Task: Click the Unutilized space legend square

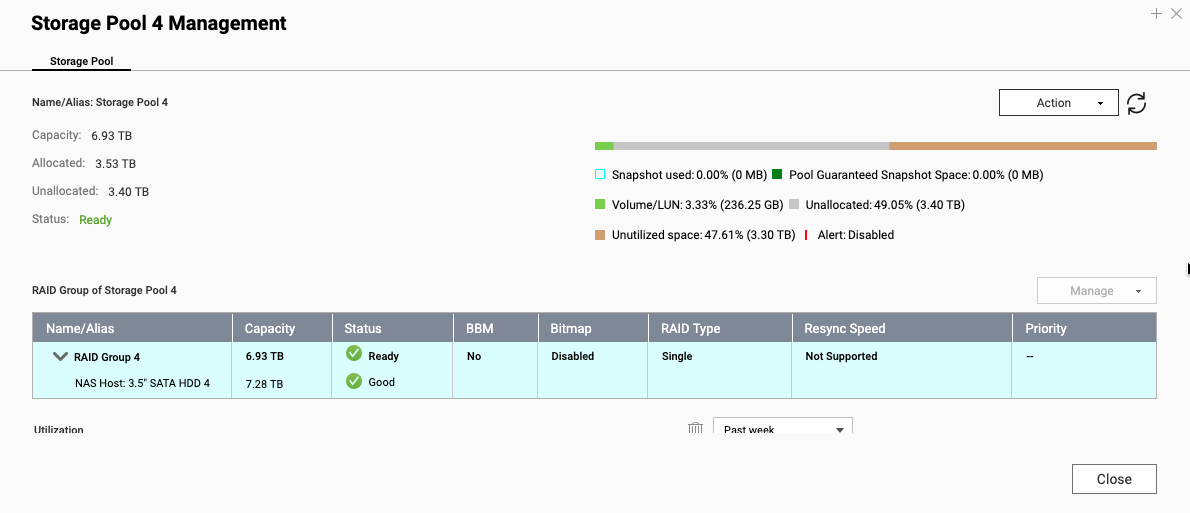Action: 600,235
